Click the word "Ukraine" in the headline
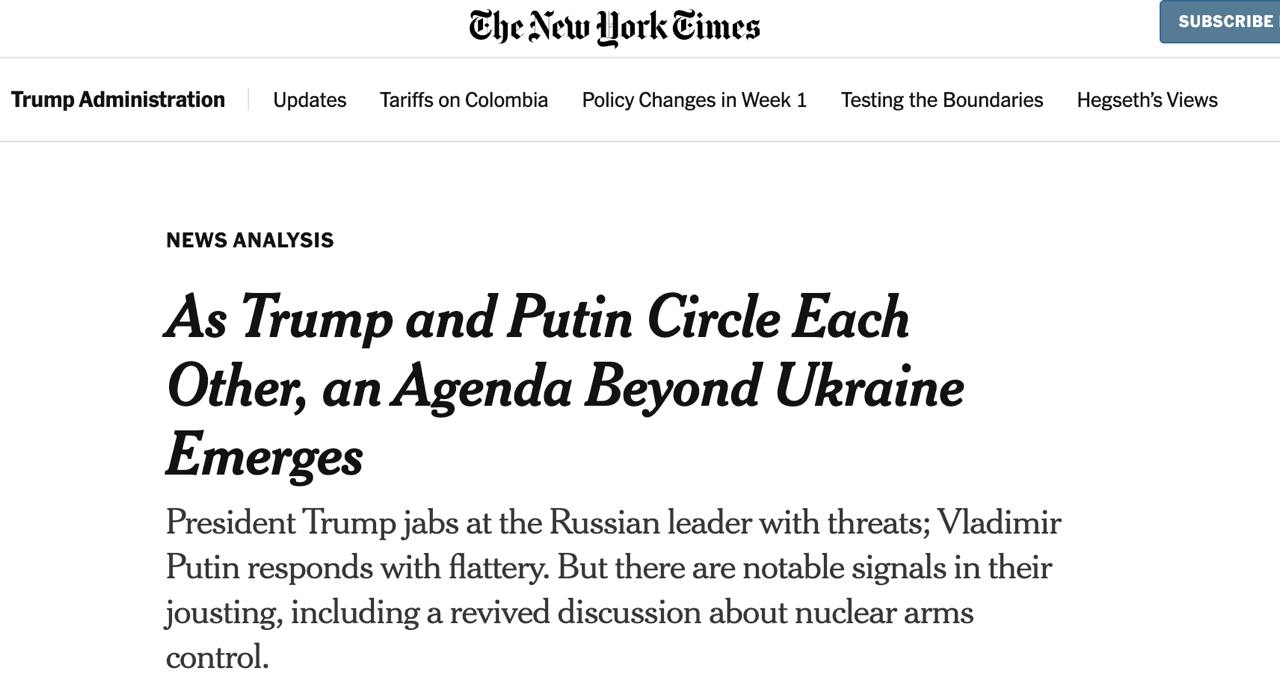Viewport: 1280px width, 698px height. pyautogui.click(x=869, y=386)
